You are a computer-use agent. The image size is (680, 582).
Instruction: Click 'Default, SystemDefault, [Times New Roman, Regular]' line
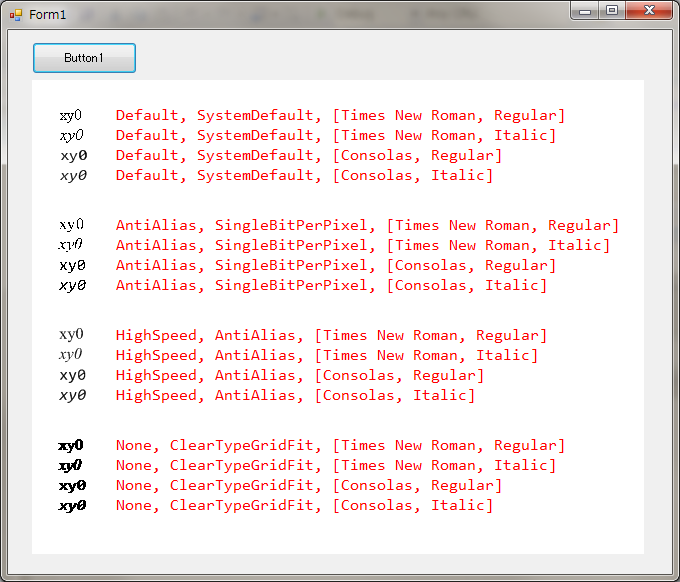click(340, 115)
